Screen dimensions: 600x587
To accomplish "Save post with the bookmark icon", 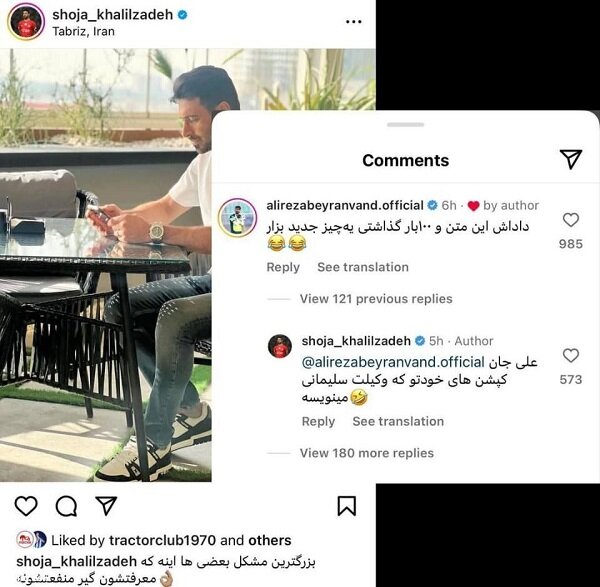I will [x=347, y=506].
